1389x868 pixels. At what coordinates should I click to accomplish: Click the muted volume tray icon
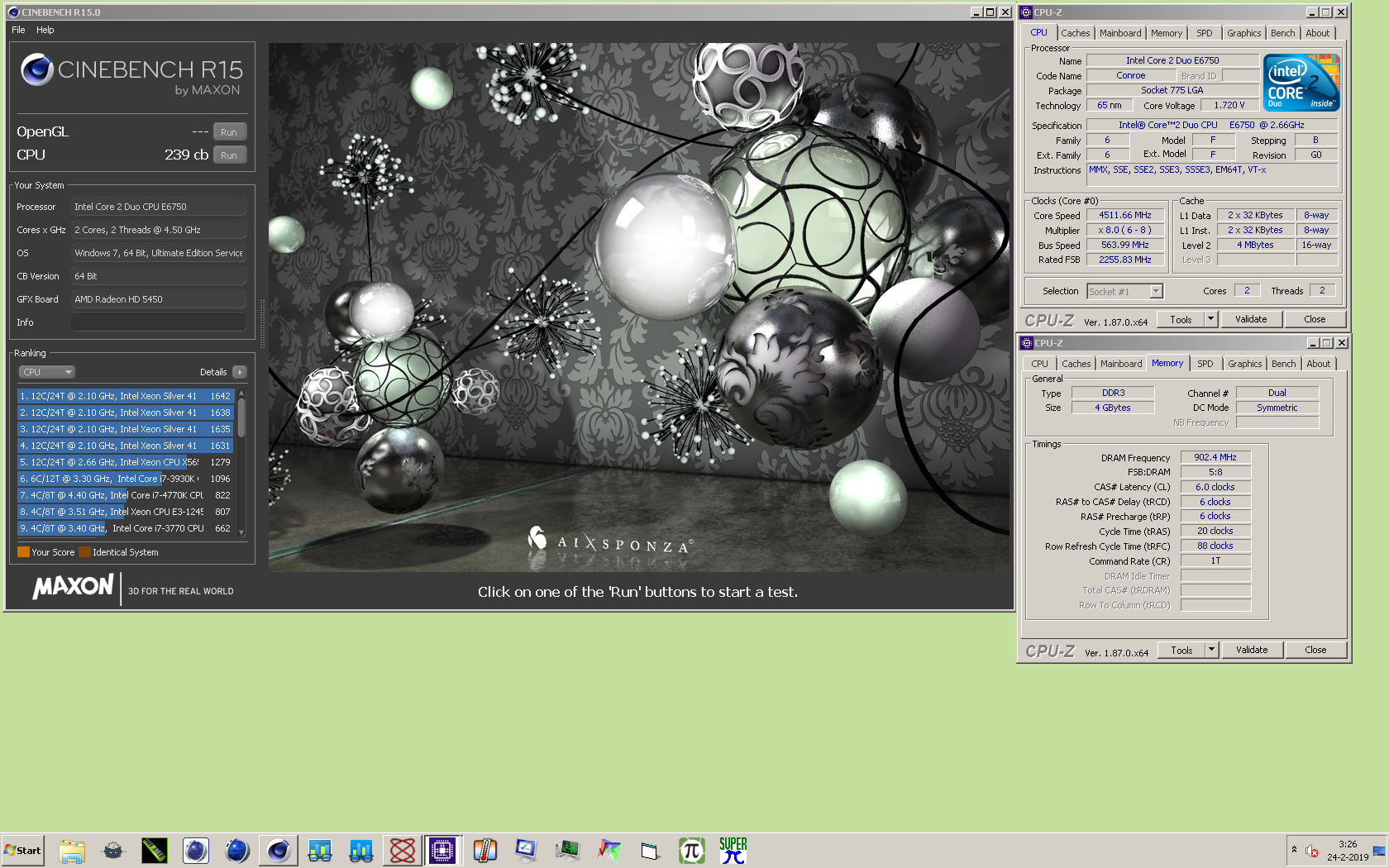coord(1312,851)
